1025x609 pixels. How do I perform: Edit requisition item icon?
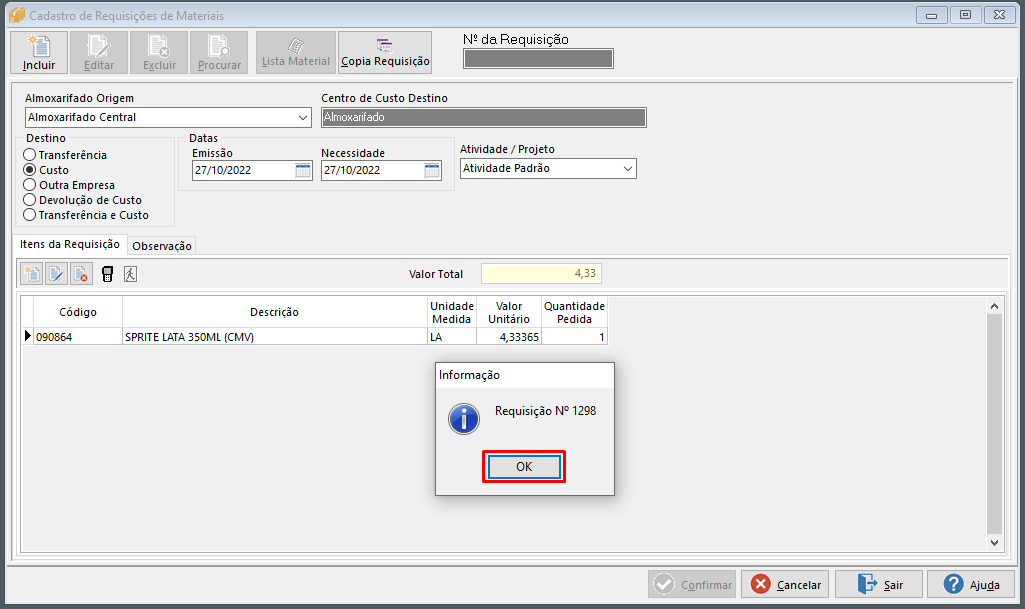pos(56,274)
